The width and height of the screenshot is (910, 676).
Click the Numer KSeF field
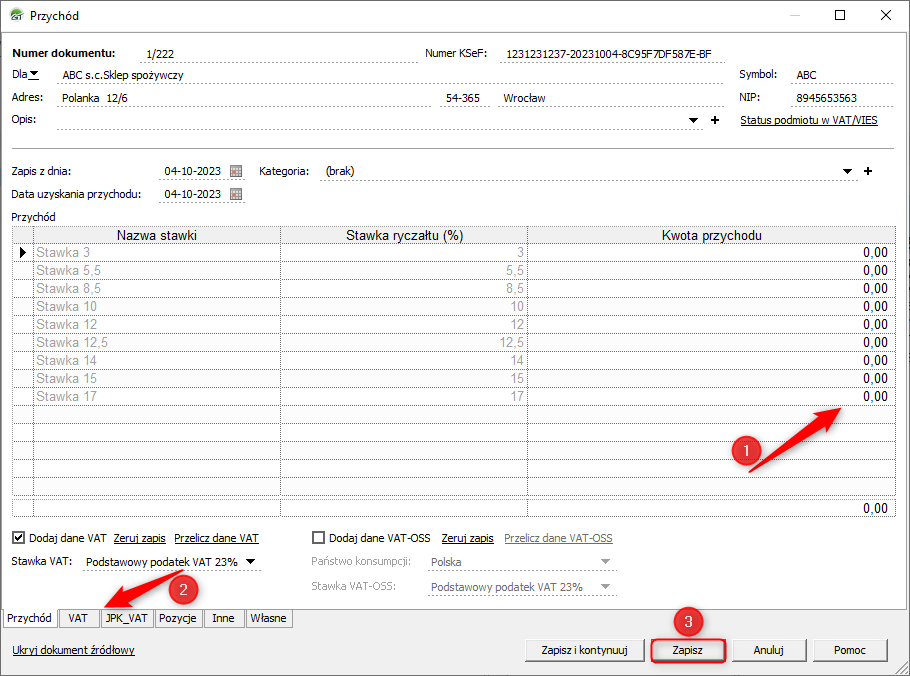pyautogui.click(x=612, y=54)
